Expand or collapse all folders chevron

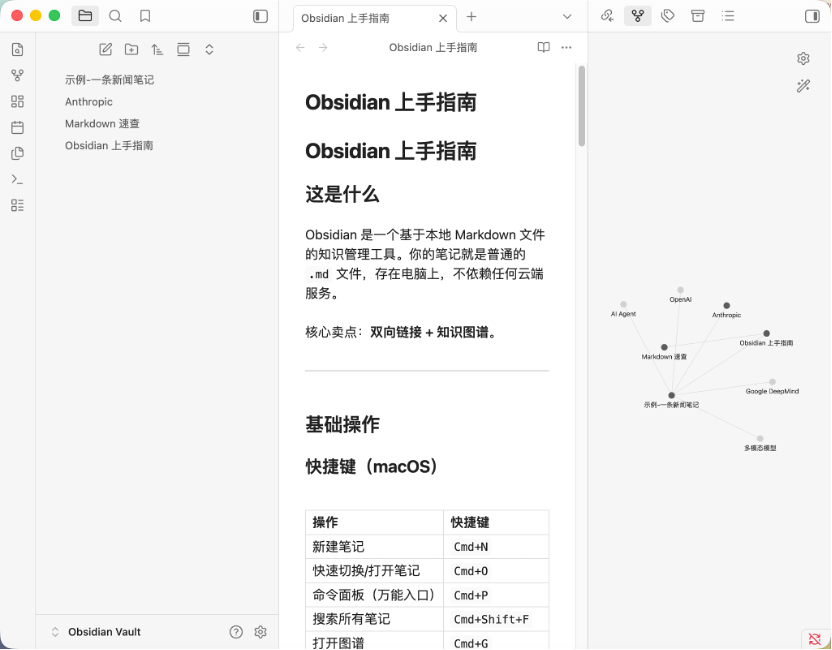click(209, 50)
